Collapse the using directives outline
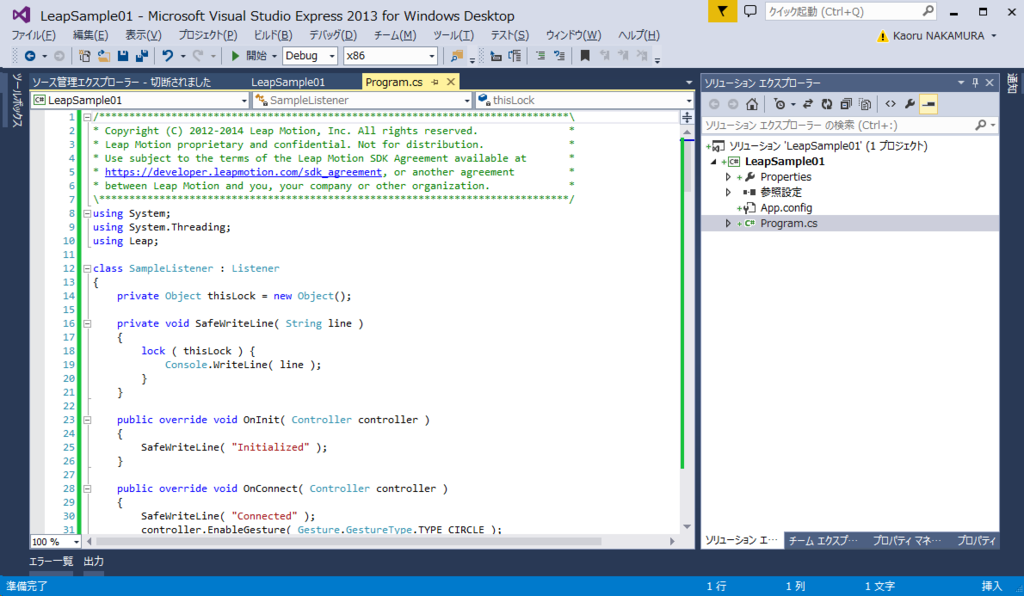 (x=87, y=213)
